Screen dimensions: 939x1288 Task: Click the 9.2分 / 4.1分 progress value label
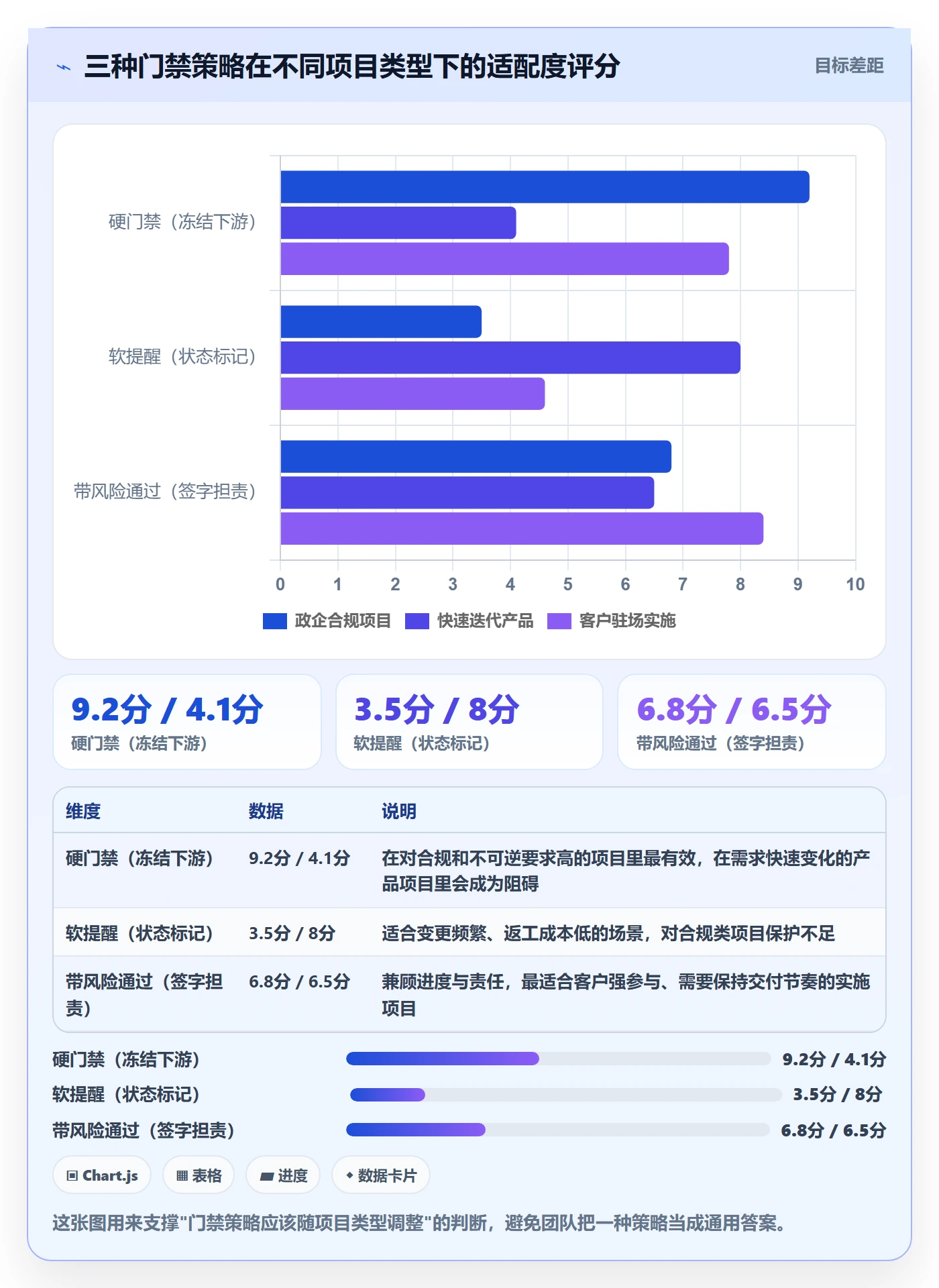834,1059
